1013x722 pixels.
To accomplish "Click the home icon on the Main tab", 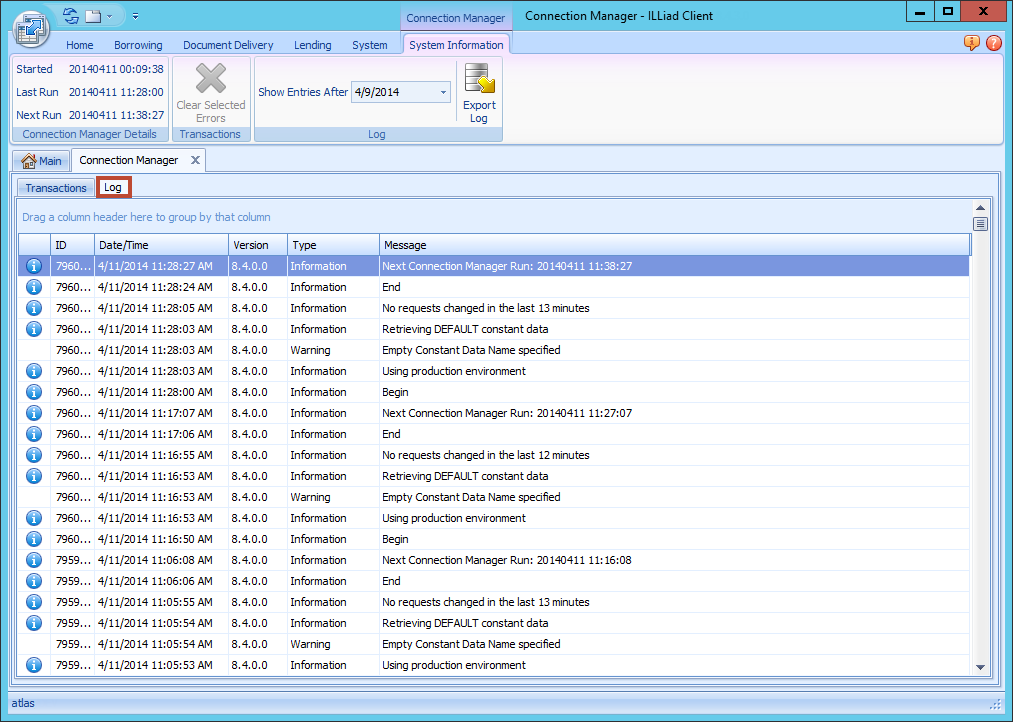I will click(30, 160).
